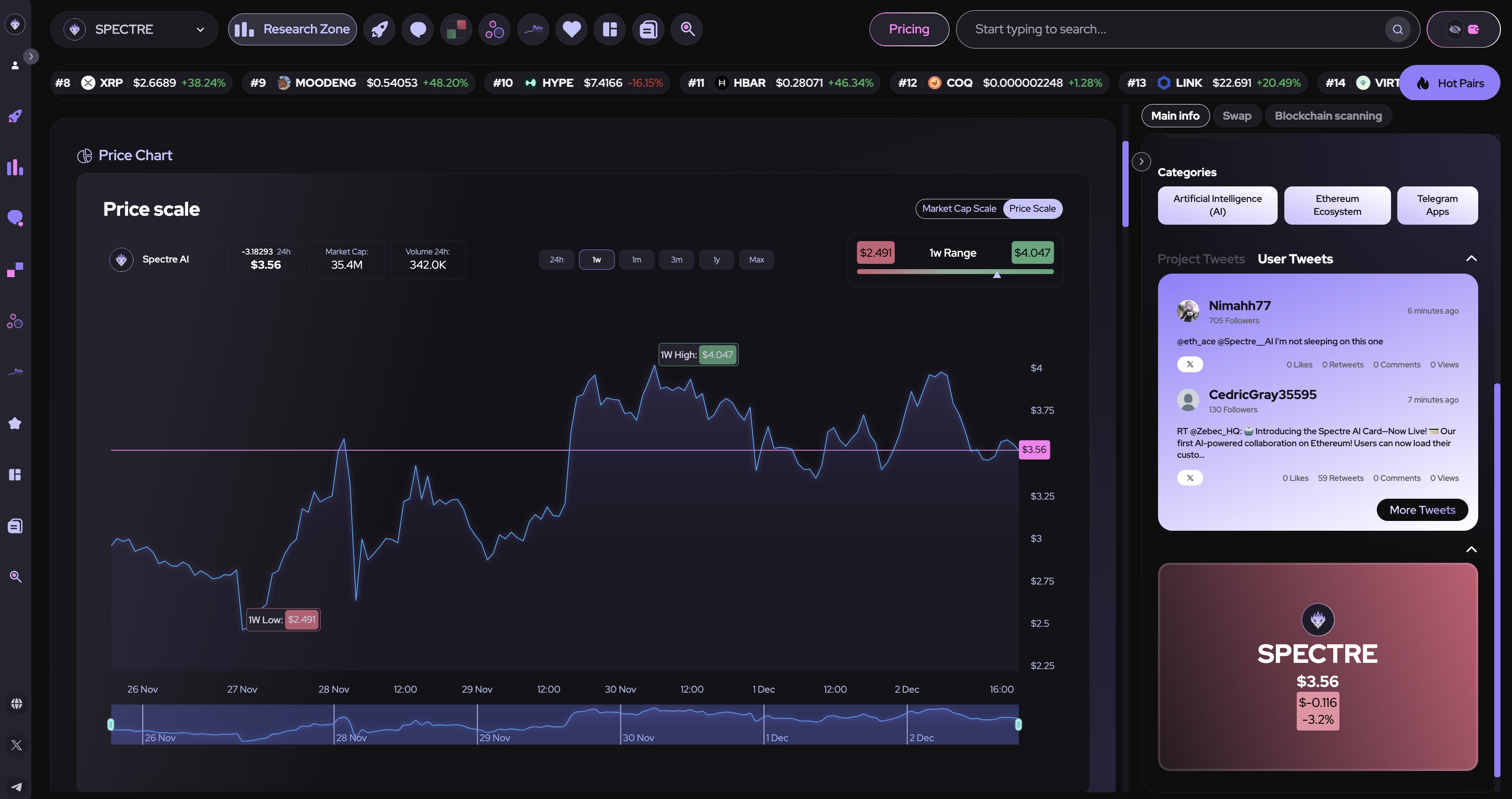Open Nimahh77 tweet on X

click(x=1190, y=364)
